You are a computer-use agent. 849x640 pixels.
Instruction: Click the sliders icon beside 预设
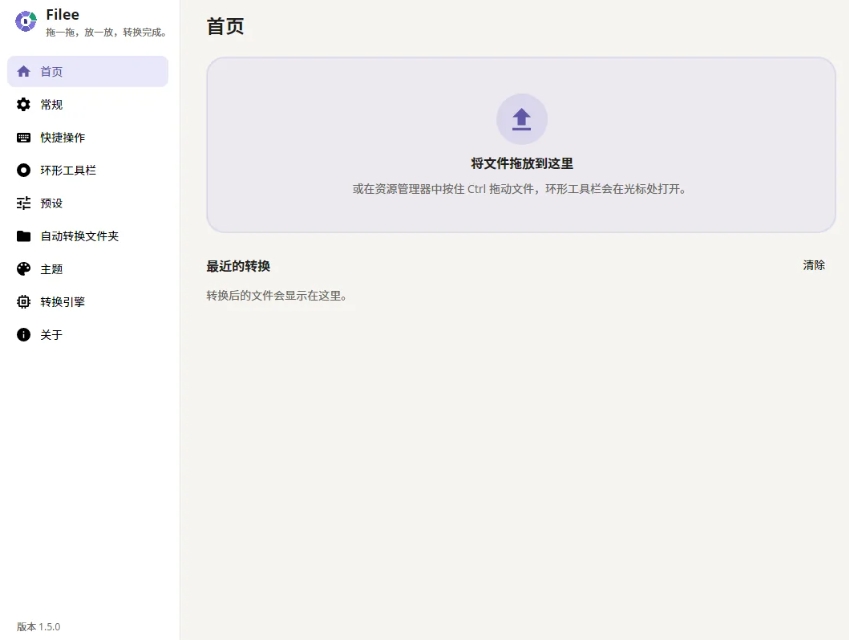23,203
